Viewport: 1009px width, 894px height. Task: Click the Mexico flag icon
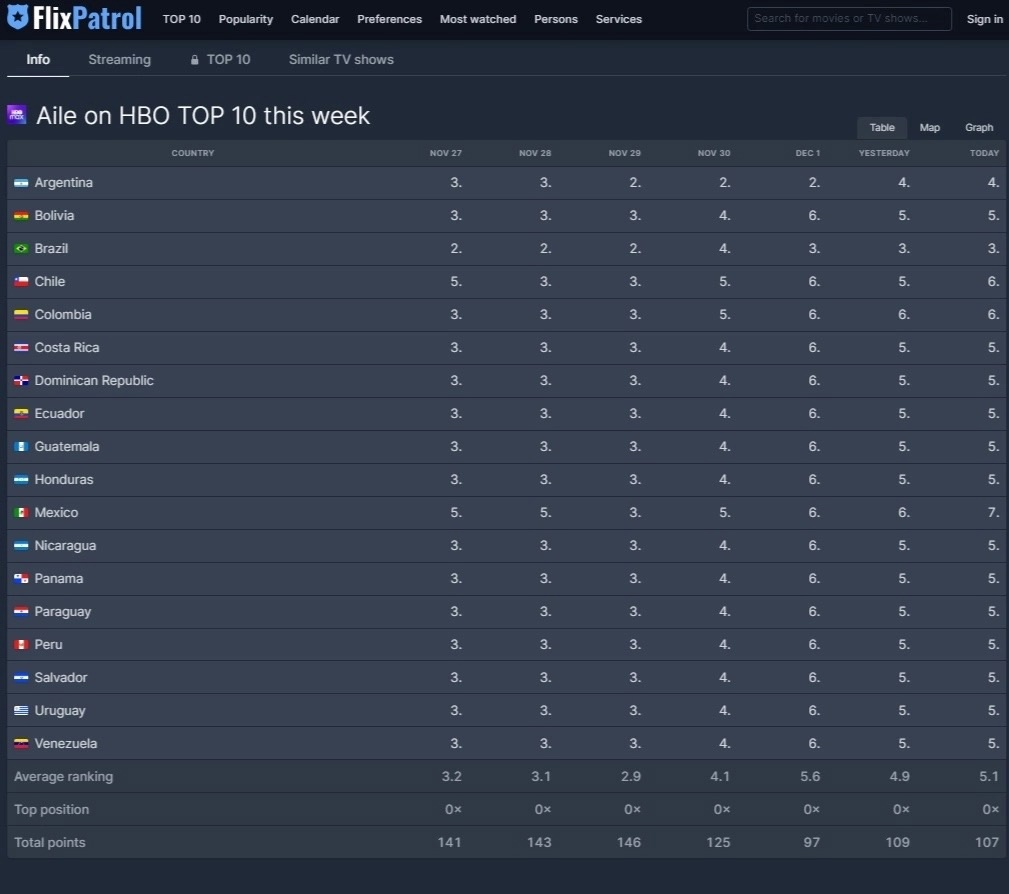coord(21,513)
